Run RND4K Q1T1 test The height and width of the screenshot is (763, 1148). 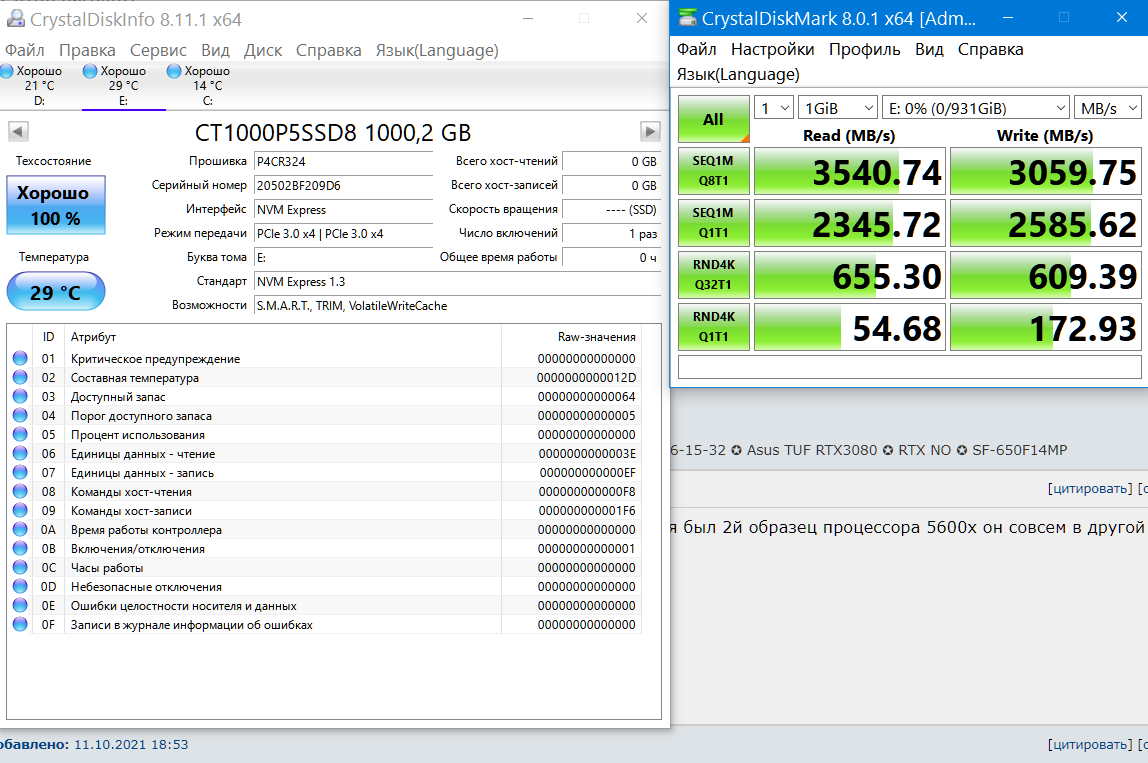tap(714, 327)
